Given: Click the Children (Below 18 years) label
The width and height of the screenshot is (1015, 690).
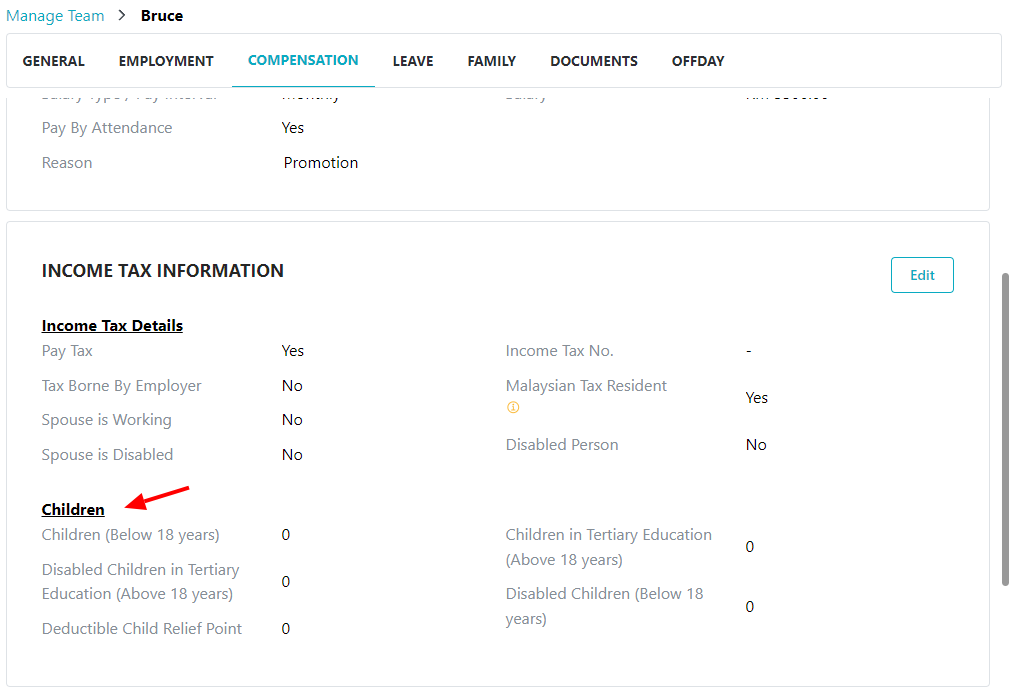Looking at the screenshot, I should (x=131, y=535).
